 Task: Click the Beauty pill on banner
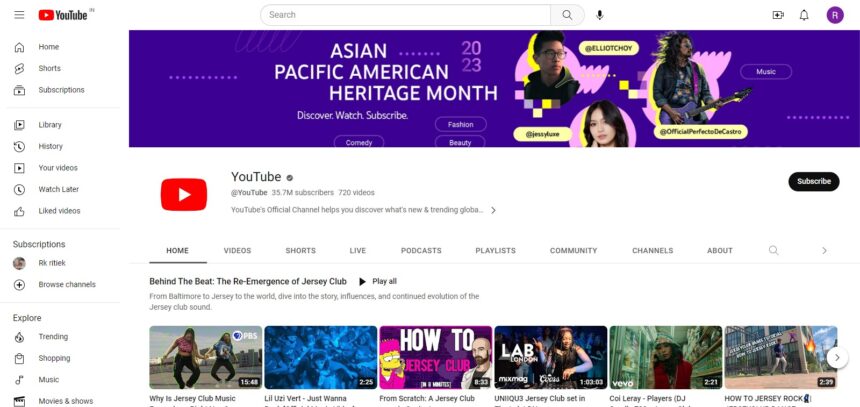460,142
